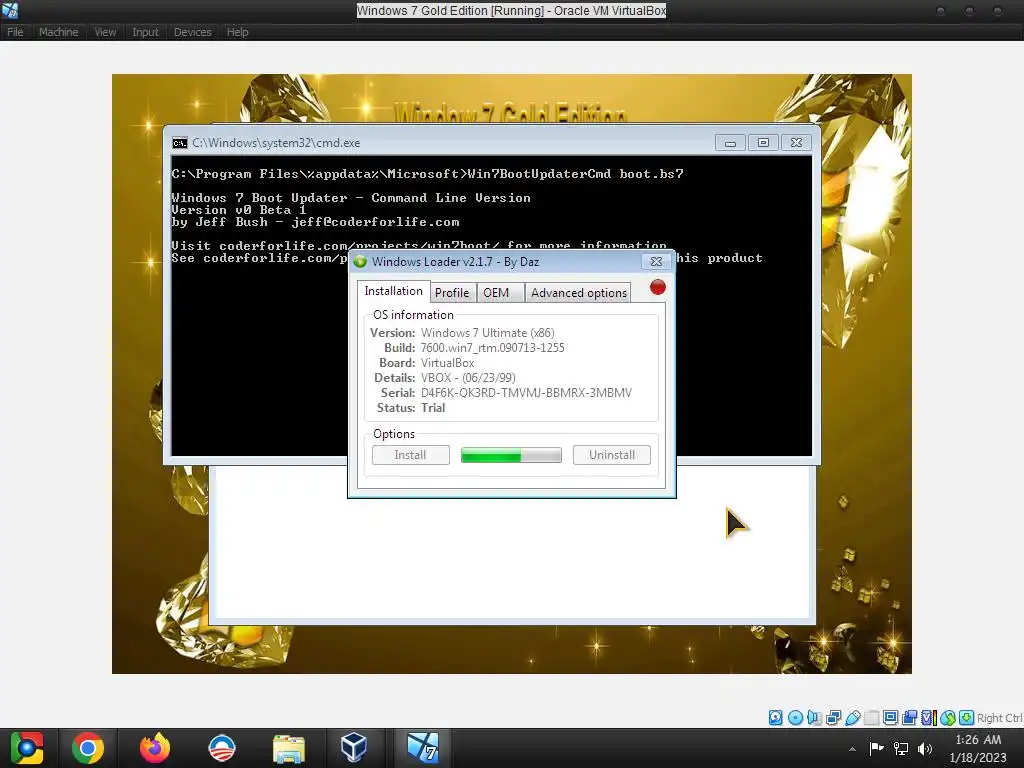Show hidden tray icons arrow
1024x768 pixels.
(852, 749)
